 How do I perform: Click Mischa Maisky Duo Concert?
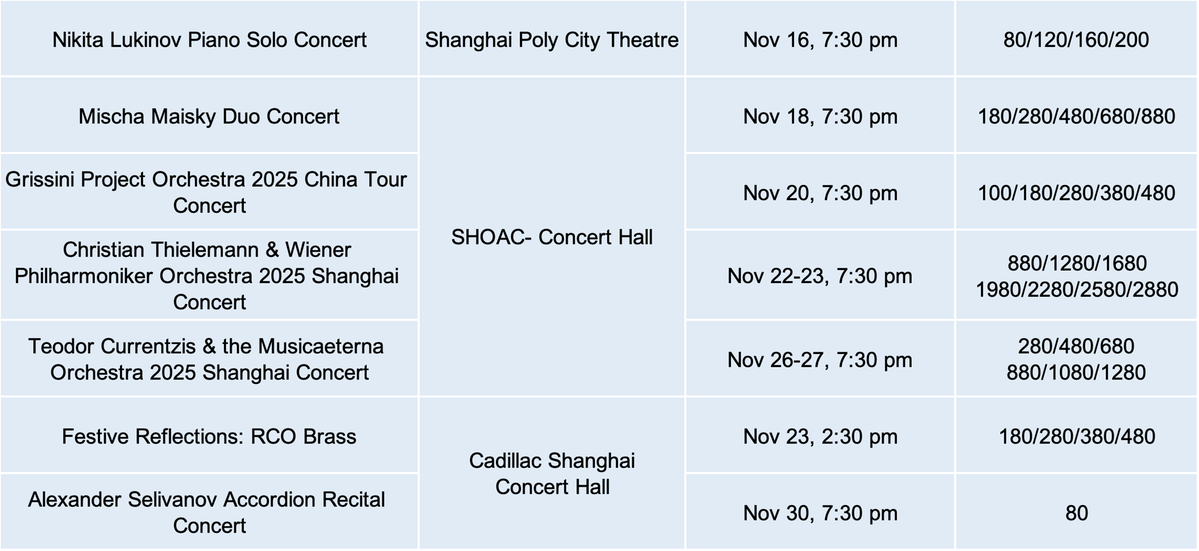(209, 117)
